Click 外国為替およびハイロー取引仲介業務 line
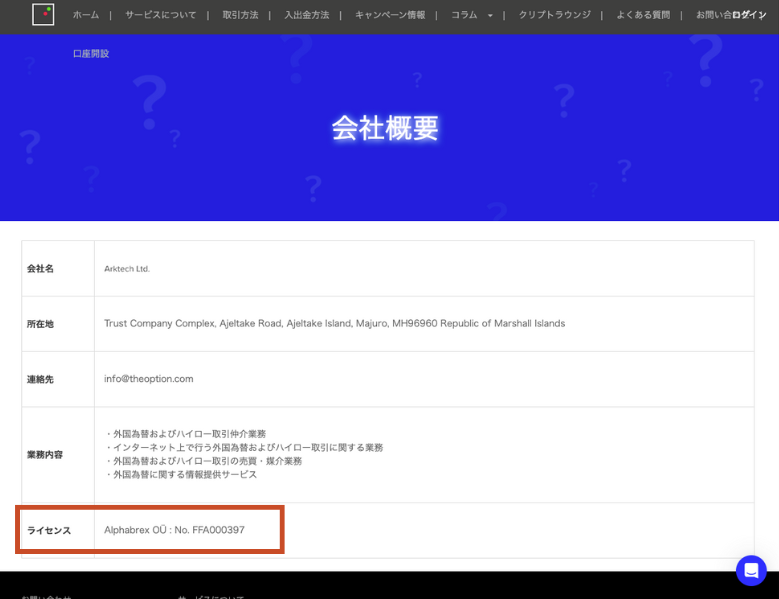779x599 pixels. pos(185,434)
